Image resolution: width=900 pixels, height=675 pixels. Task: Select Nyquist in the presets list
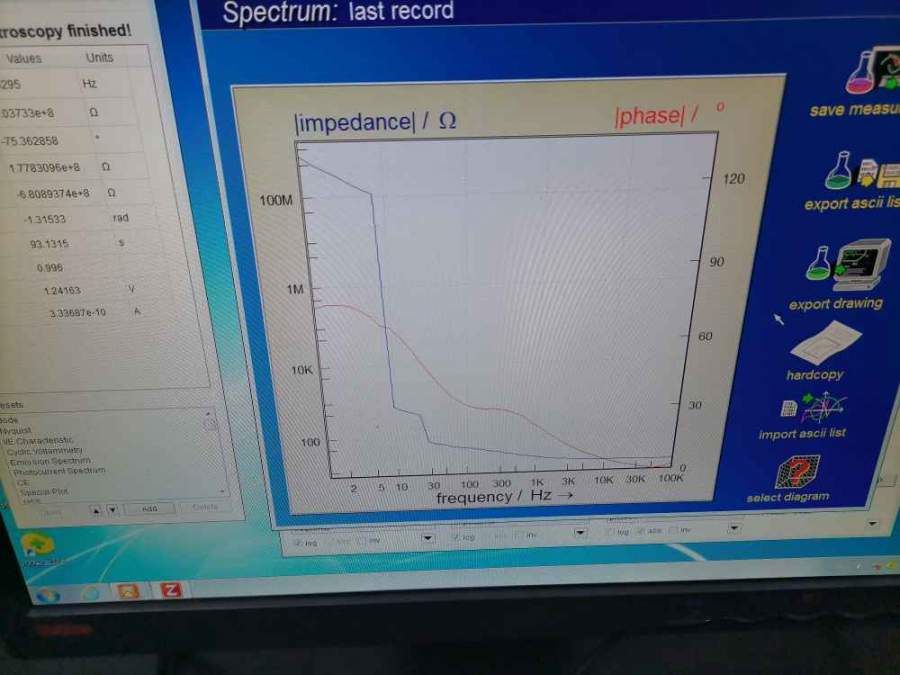point(16,430)
